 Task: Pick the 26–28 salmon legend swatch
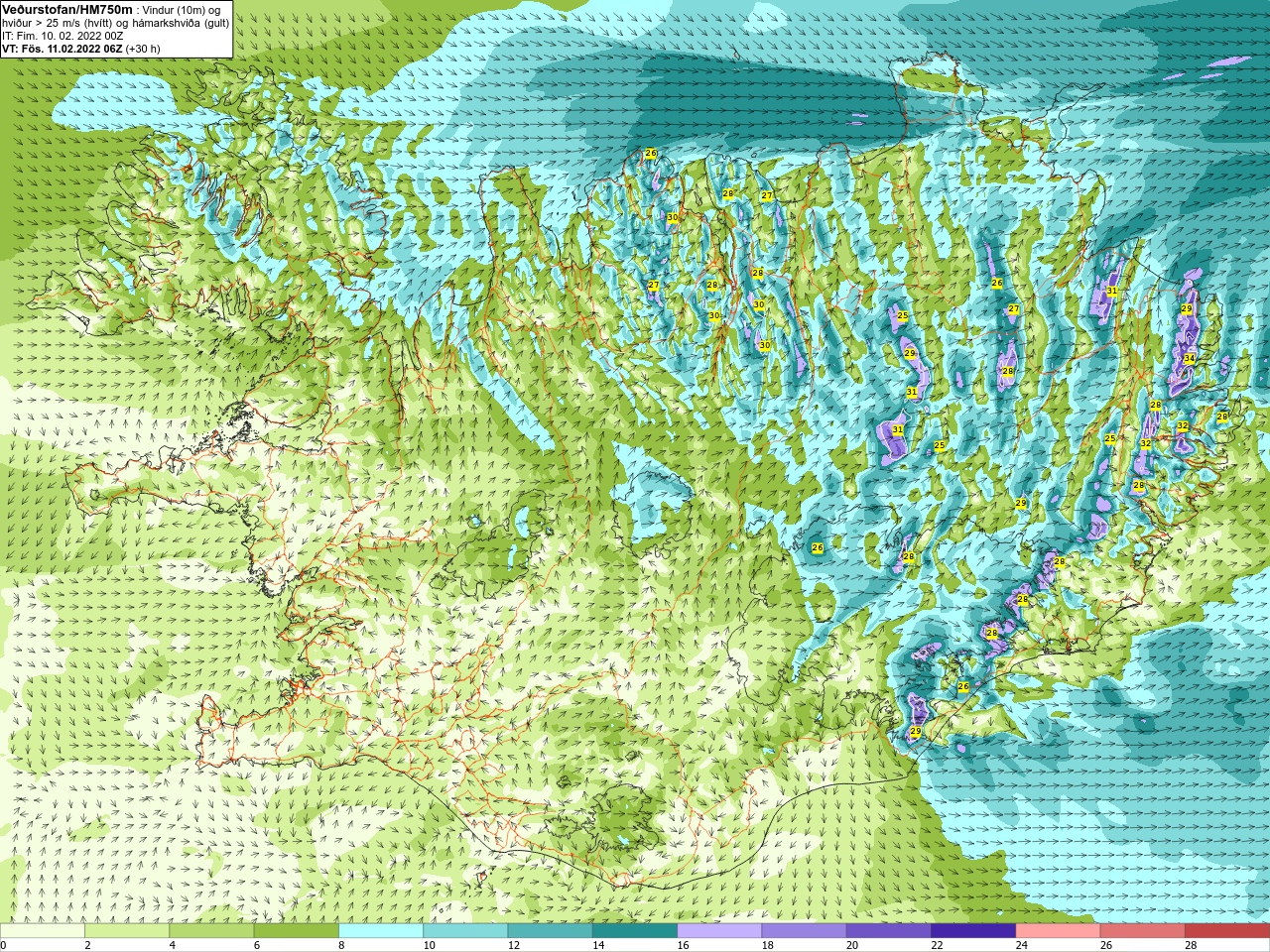coord(1143,931)
